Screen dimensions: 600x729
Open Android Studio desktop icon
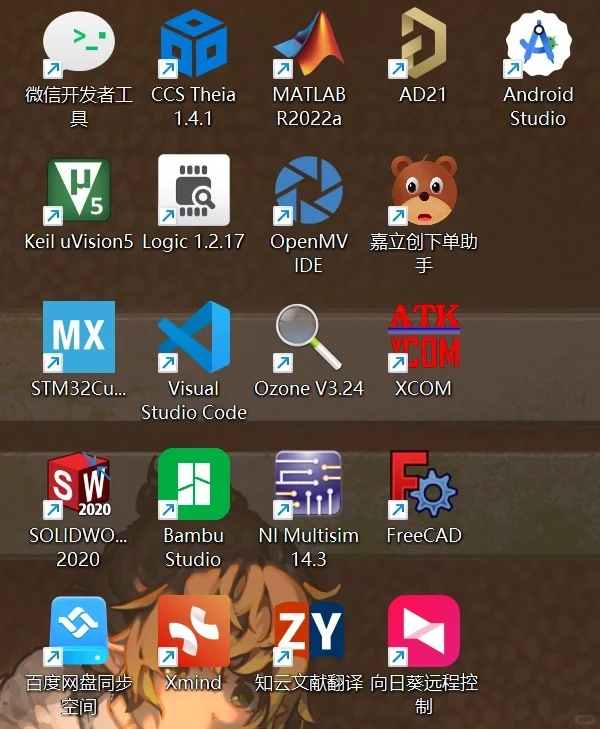[x=538, y=44]
